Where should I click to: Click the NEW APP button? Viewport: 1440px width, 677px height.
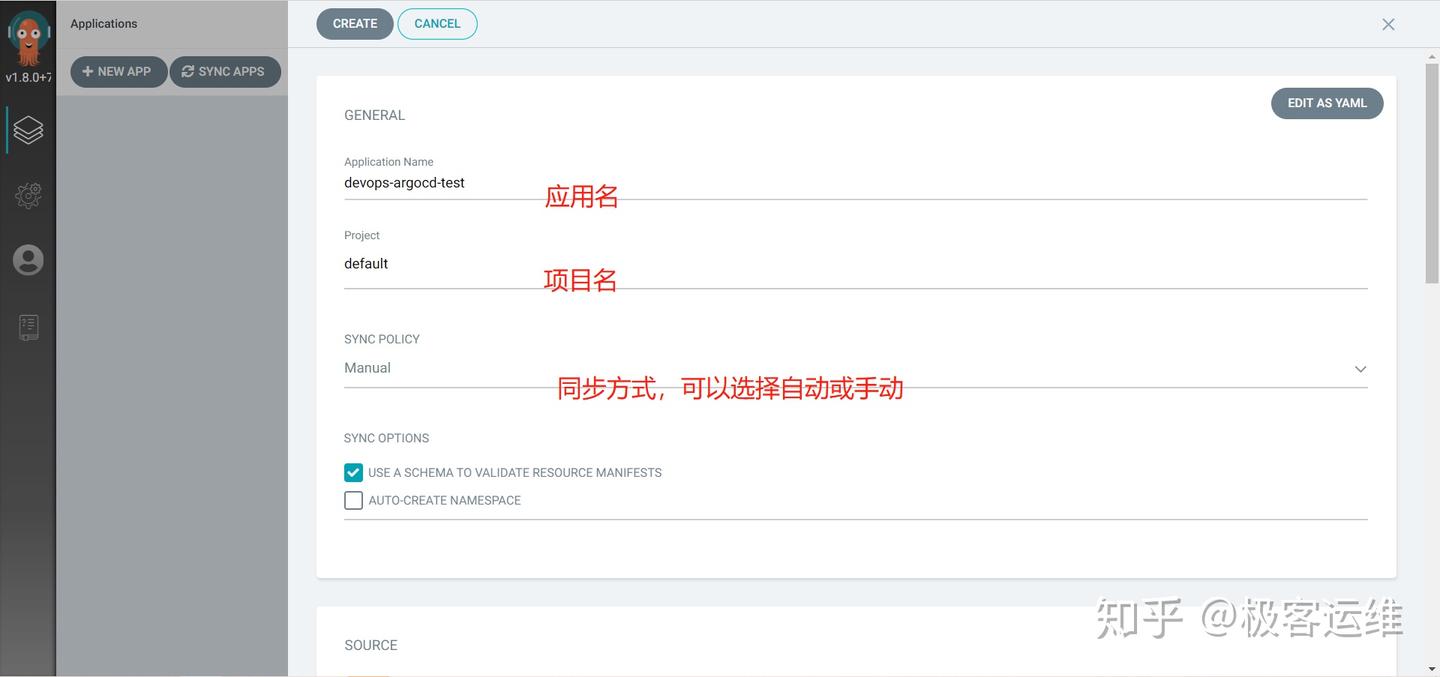(118, 71)
